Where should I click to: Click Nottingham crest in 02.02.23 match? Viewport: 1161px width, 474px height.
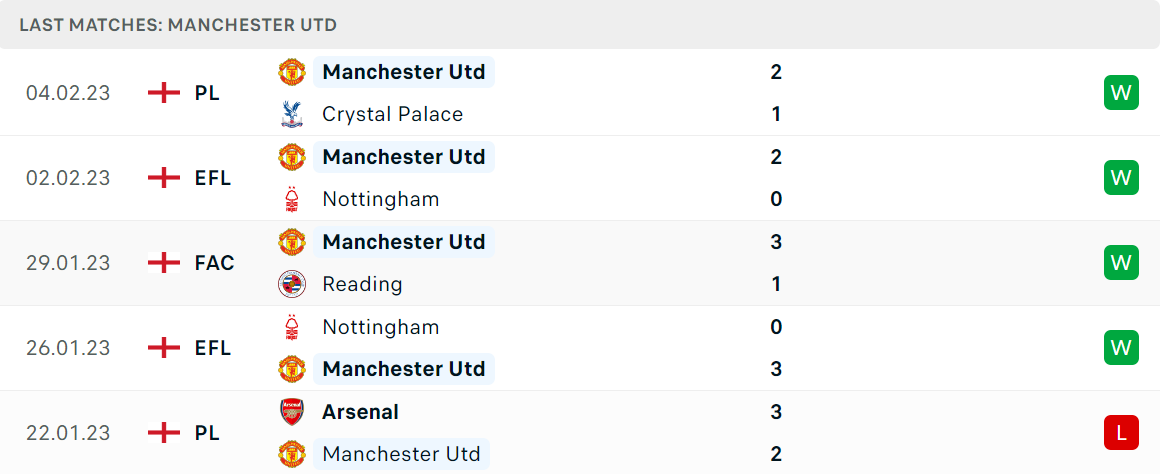292,199
